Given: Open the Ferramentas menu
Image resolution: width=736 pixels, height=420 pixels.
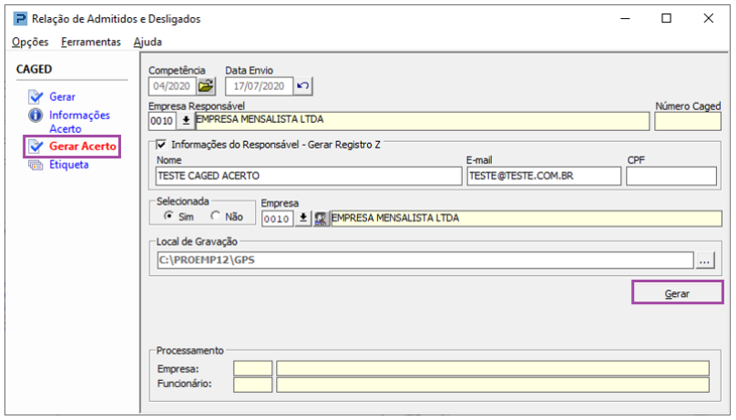Looking at the screenshot, I should click(91, 42).
